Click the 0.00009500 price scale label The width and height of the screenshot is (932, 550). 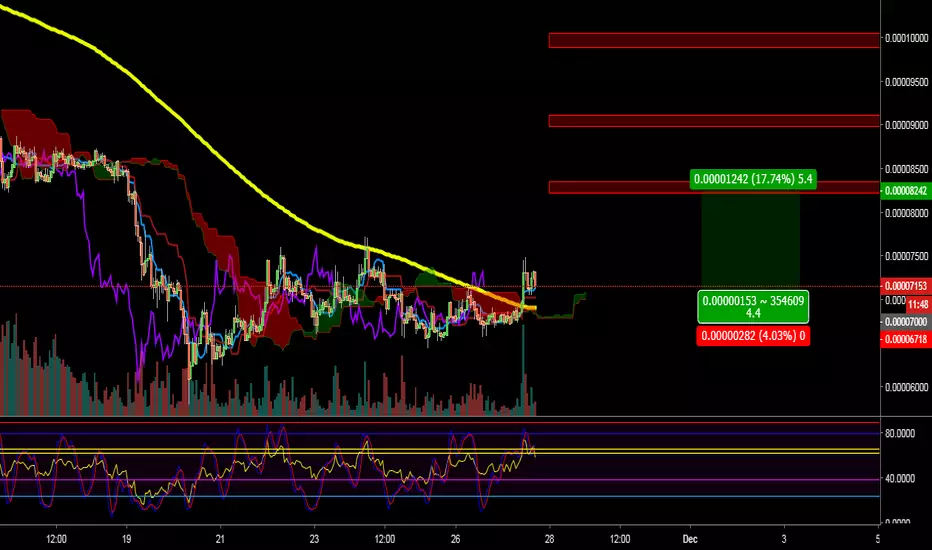coord(906,82)
